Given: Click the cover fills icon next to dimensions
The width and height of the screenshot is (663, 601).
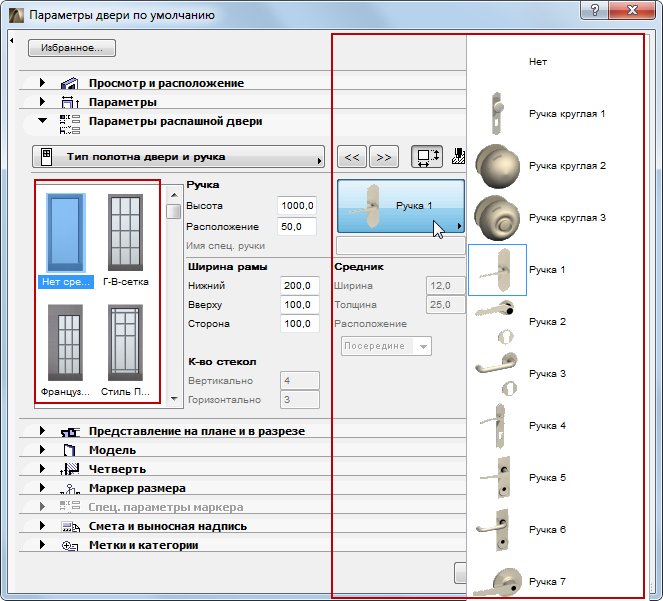Looking at the screenshot, I should click(458, 156).
